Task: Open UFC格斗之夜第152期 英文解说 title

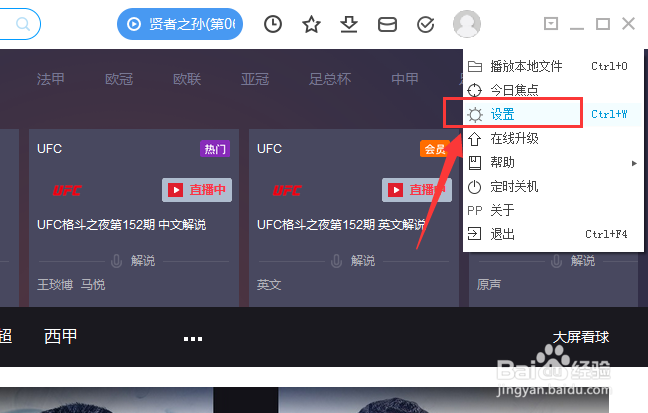Action: click(341, 224)
